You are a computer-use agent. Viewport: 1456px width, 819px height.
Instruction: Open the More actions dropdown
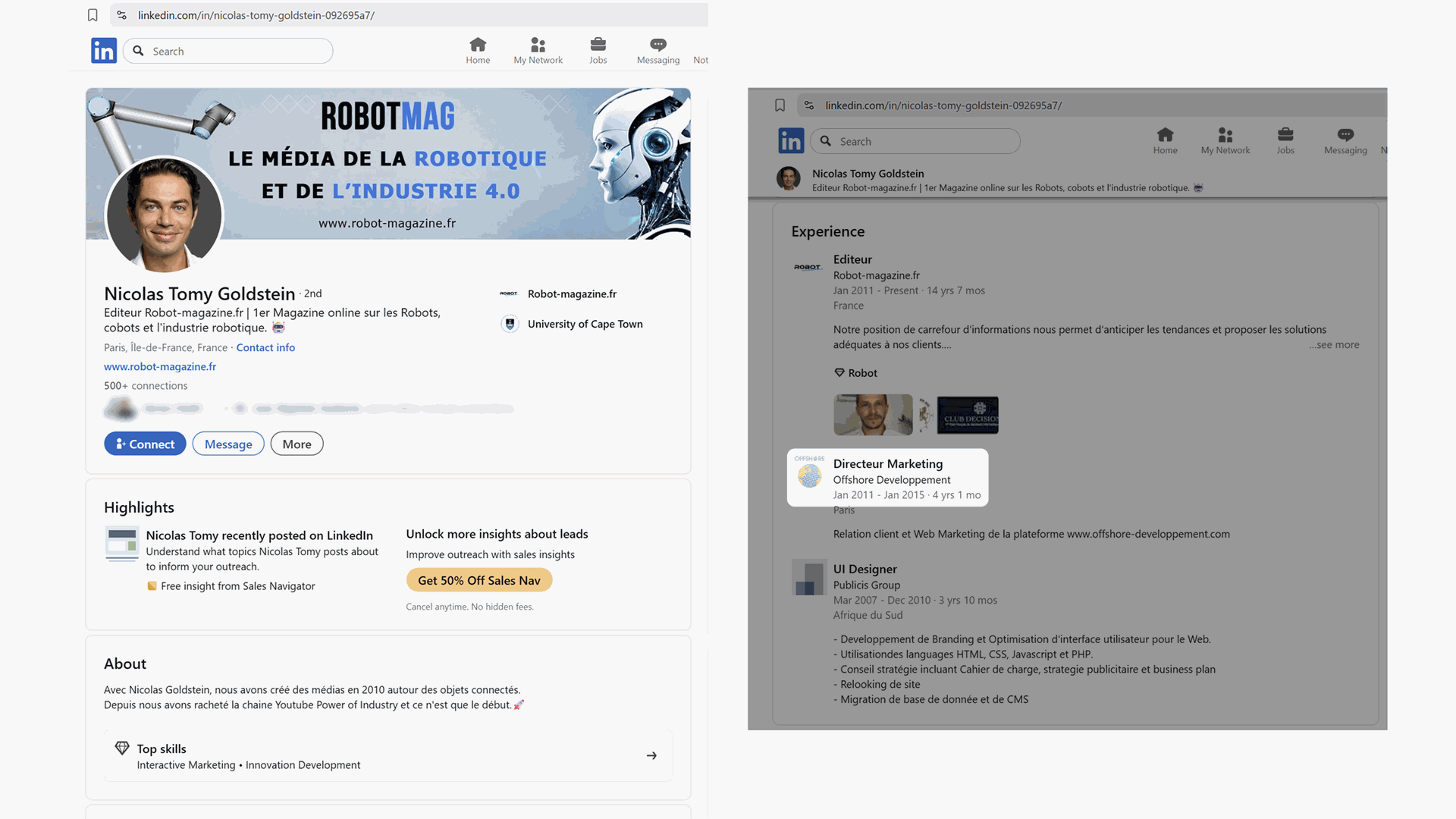pyautogui.click(x=297, y=444)
